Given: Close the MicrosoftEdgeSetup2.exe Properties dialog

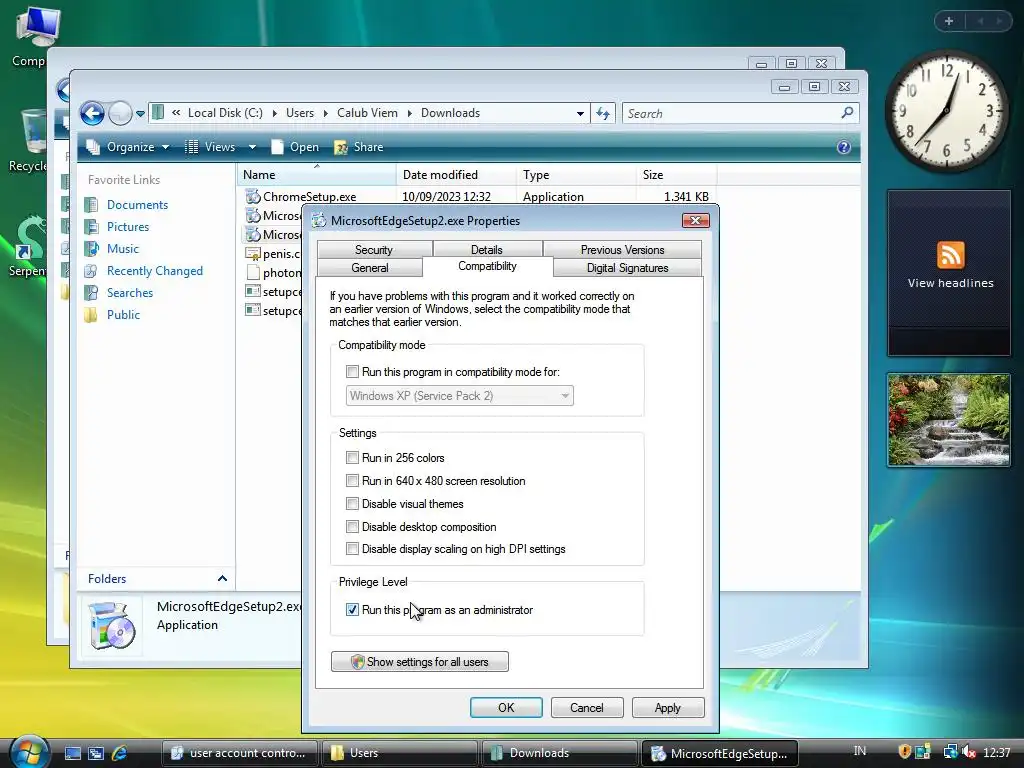Looking at the screenshot, I should [x=696, y=221].
